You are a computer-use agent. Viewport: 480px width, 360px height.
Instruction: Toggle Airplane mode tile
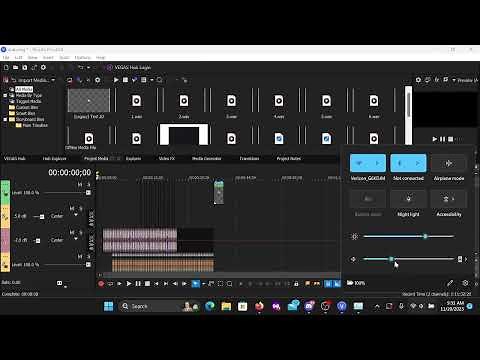449,163
